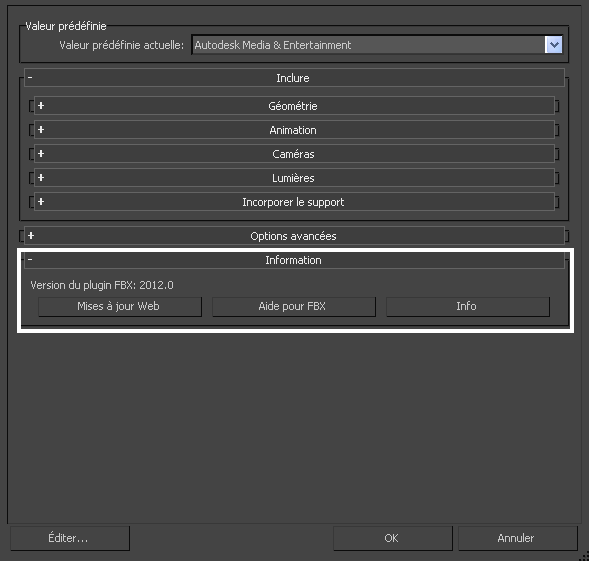Click the Géométrie rollout title bar
Screen dimensions: 589x561
click(x=294, y=106)
